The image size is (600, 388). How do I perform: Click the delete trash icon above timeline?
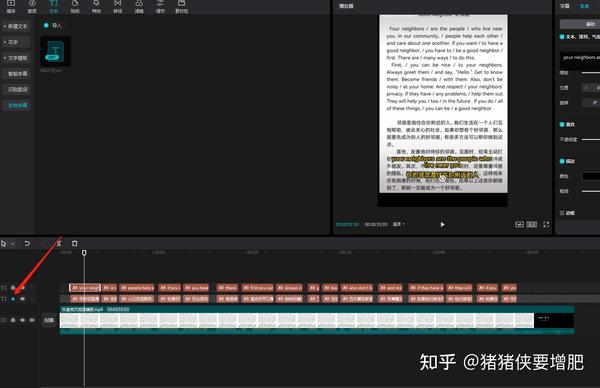pos(75,243)
